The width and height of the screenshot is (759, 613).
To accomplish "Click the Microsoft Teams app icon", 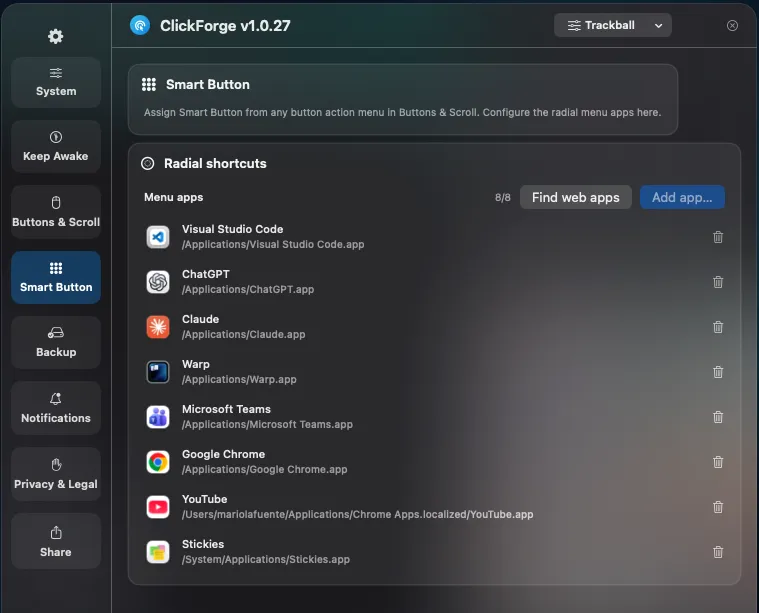I will [x=158, y=417].
